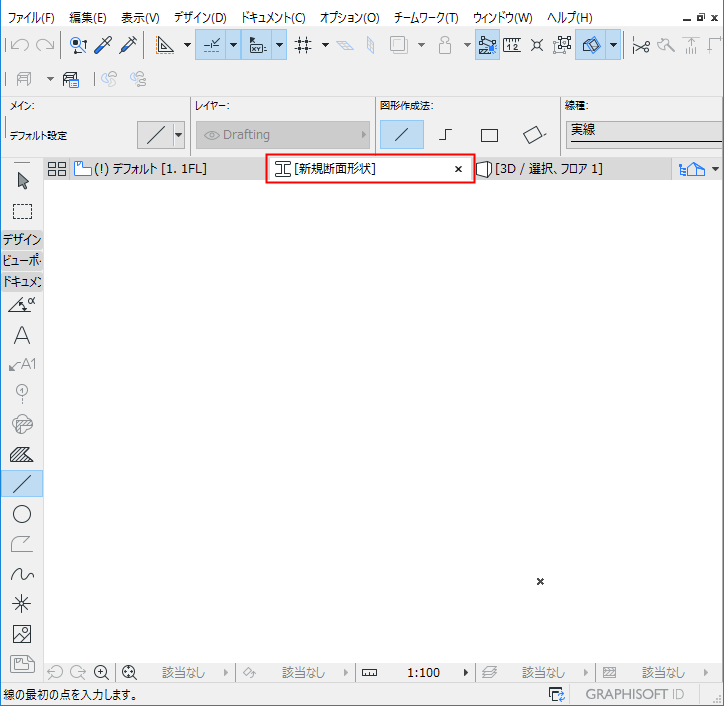Open the 実線 line type selector
Image resolution: width=724 pixels, height=706 pixels.
point(645,134)
